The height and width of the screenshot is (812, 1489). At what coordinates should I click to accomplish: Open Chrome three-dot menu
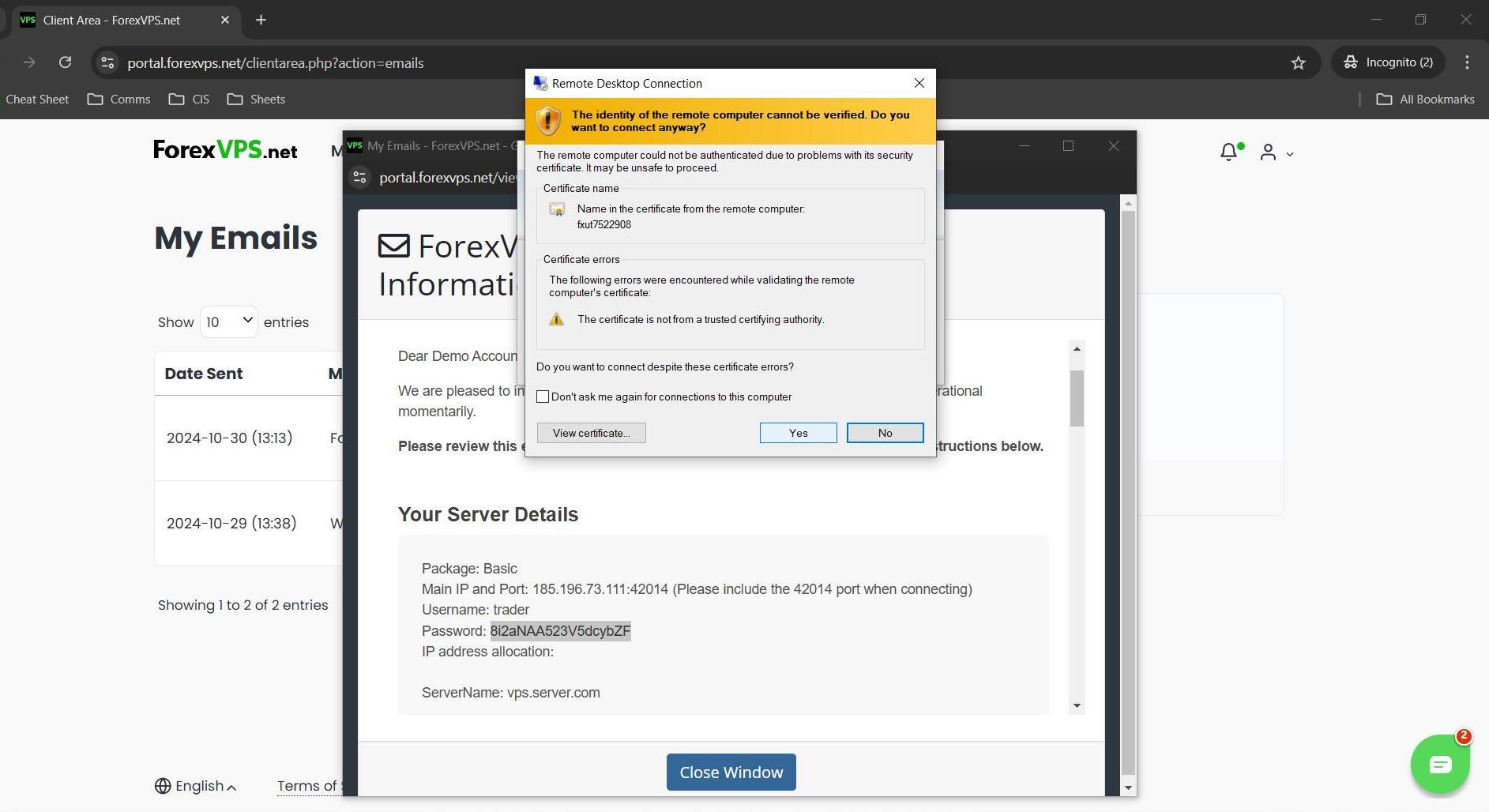coord(1467,62)
